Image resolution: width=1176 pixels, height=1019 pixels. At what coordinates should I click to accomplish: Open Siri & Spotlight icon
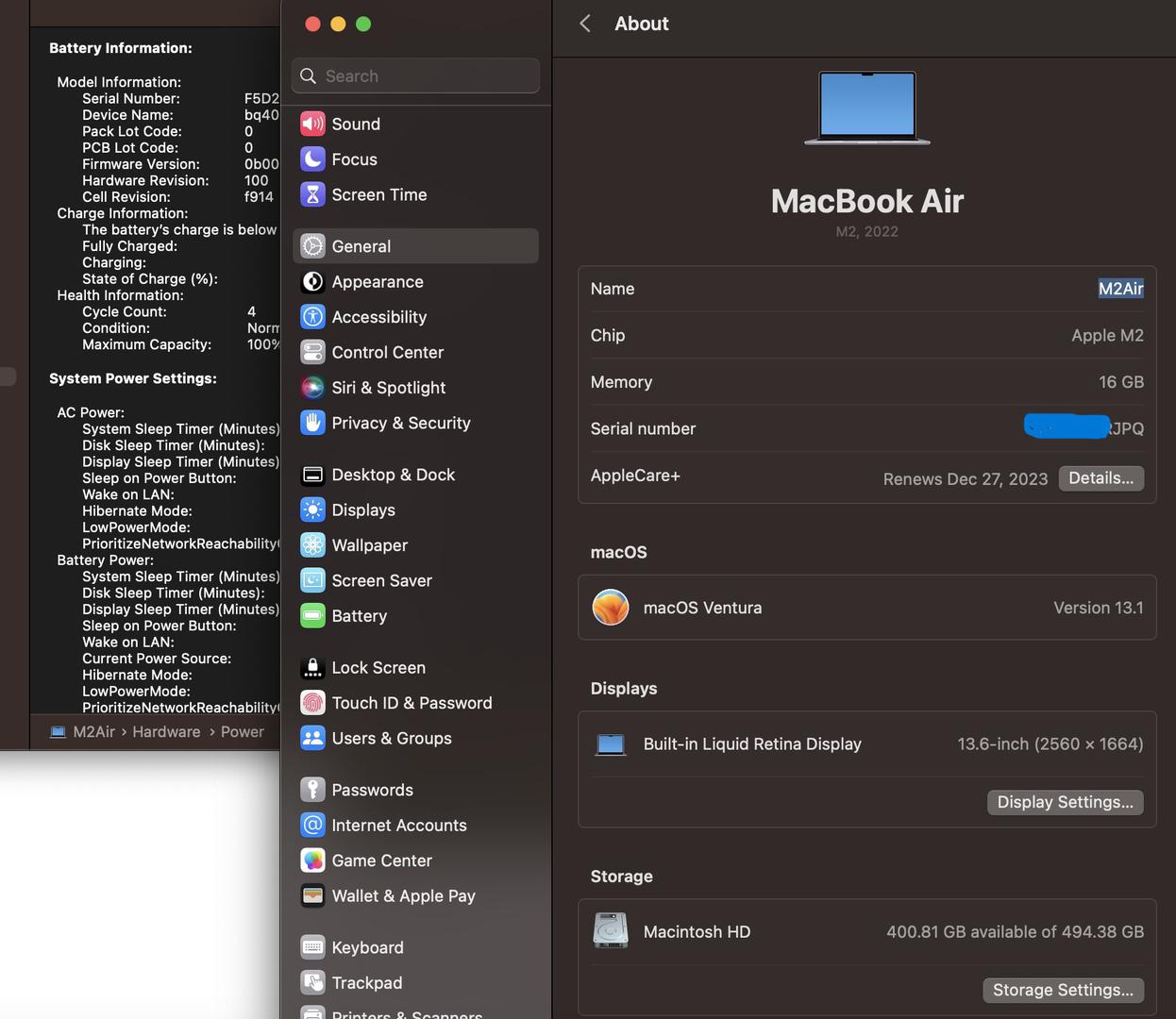(312, 388)
